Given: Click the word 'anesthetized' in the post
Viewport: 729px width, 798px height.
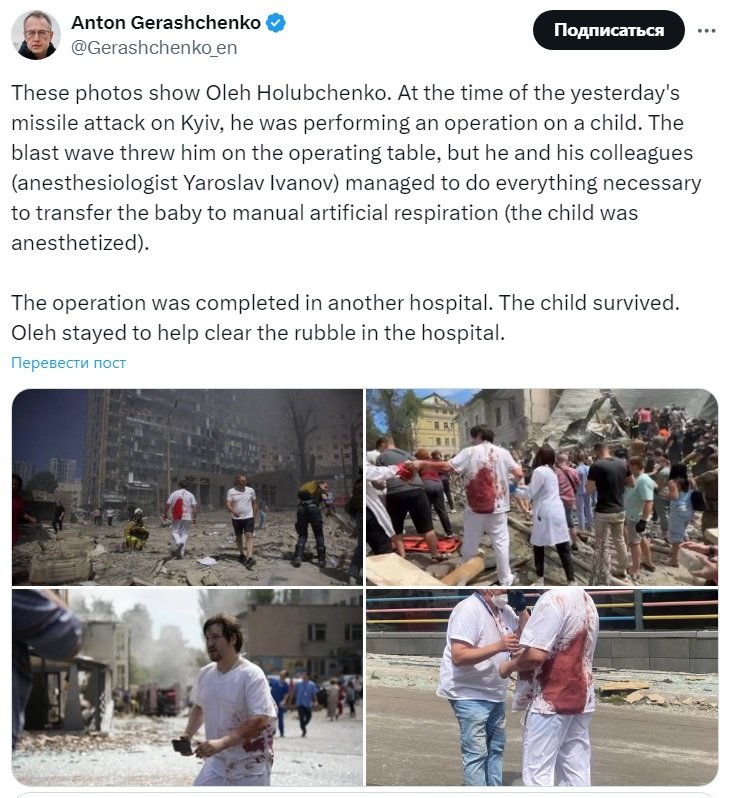Looking at the screenshot, I should (75, 243).
